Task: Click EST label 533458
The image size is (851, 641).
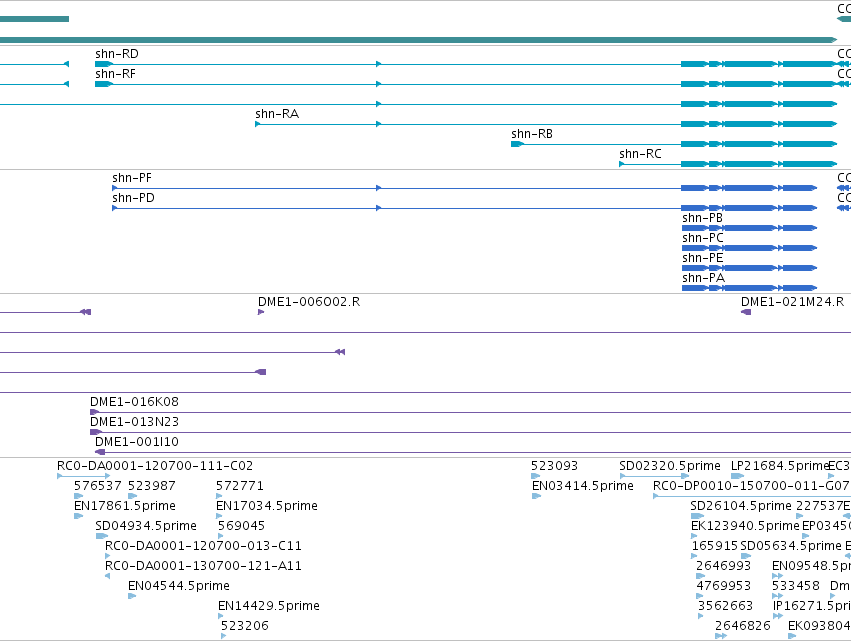Action: click(796, 586)
